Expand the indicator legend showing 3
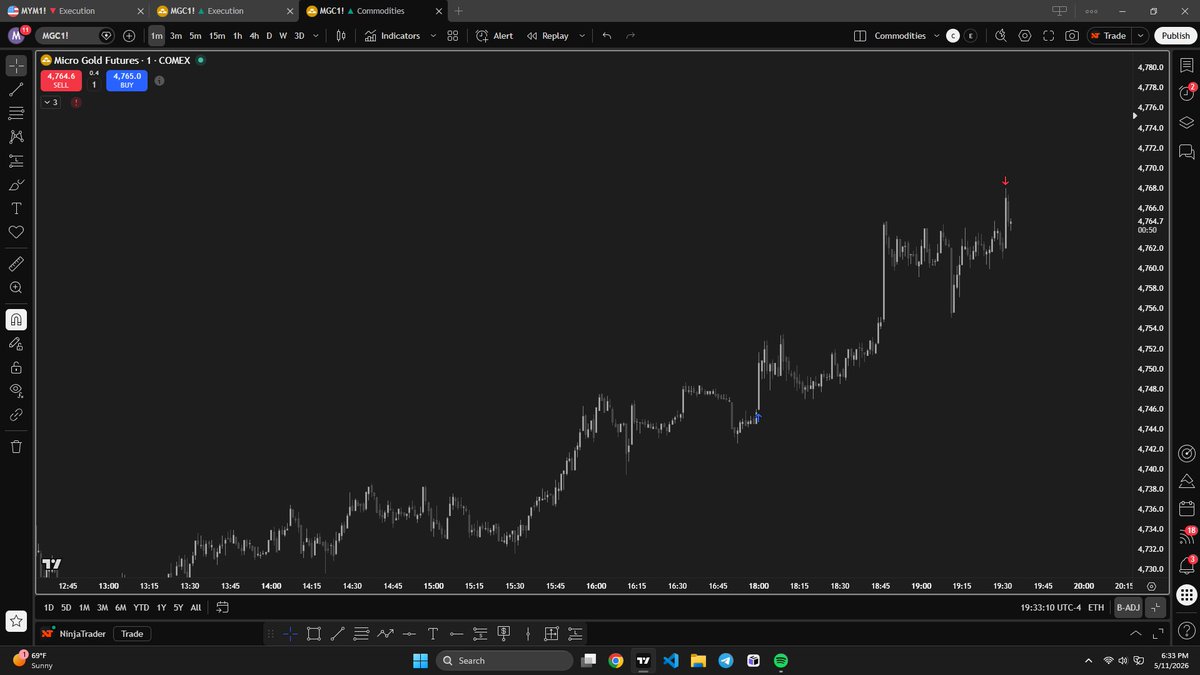Image resolution: width=1200 pixels, height=675 pixels. 50,102
